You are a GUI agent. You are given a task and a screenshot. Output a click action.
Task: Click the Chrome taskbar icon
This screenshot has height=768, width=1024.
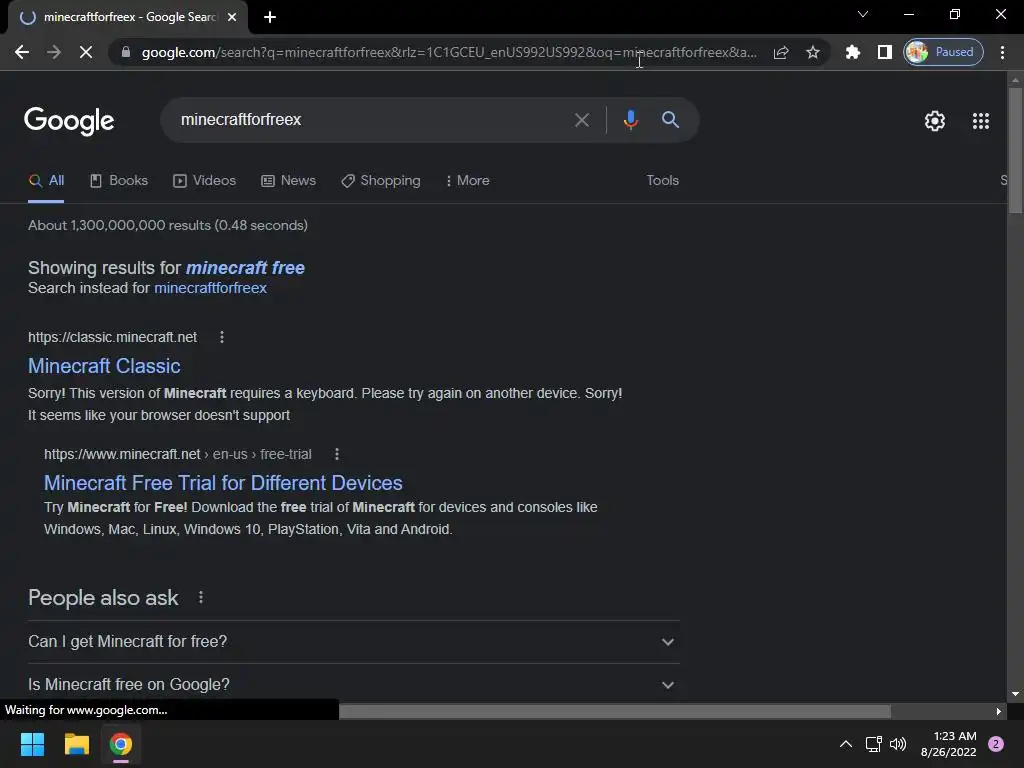click(121, 744)
